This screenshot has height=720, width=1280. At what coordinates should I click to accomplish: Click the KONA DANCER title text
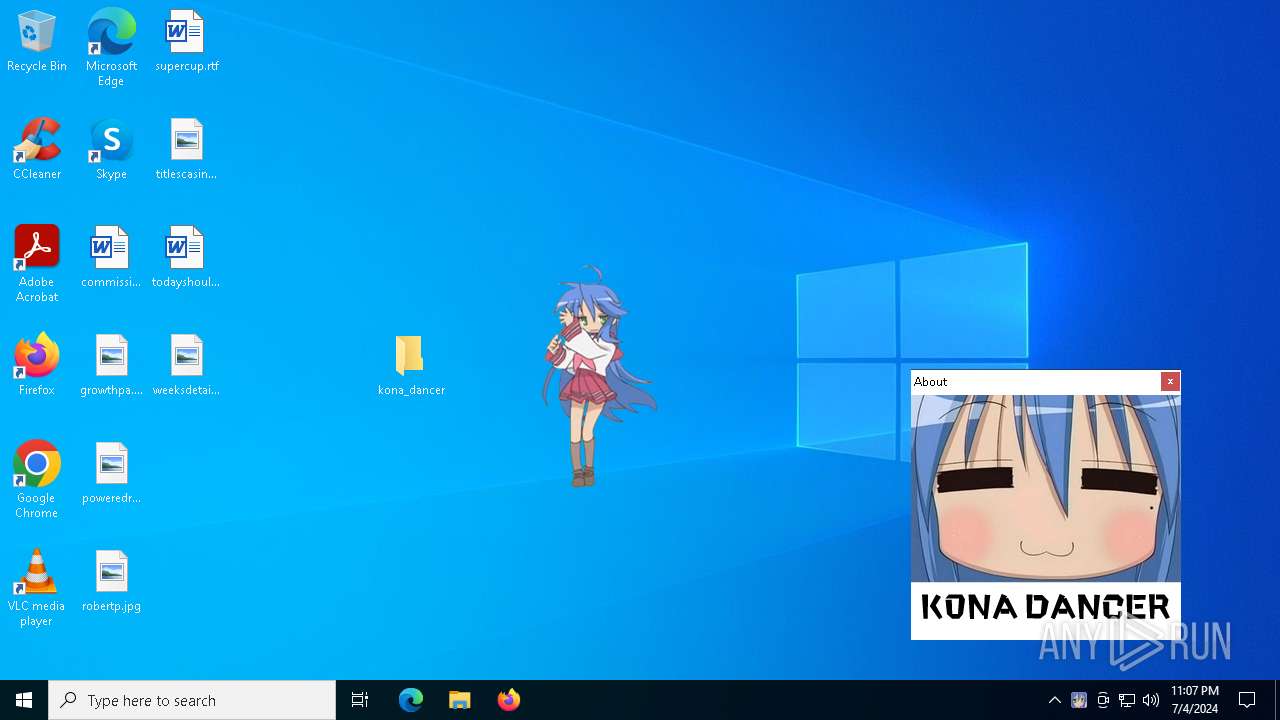pos(1045,606)
